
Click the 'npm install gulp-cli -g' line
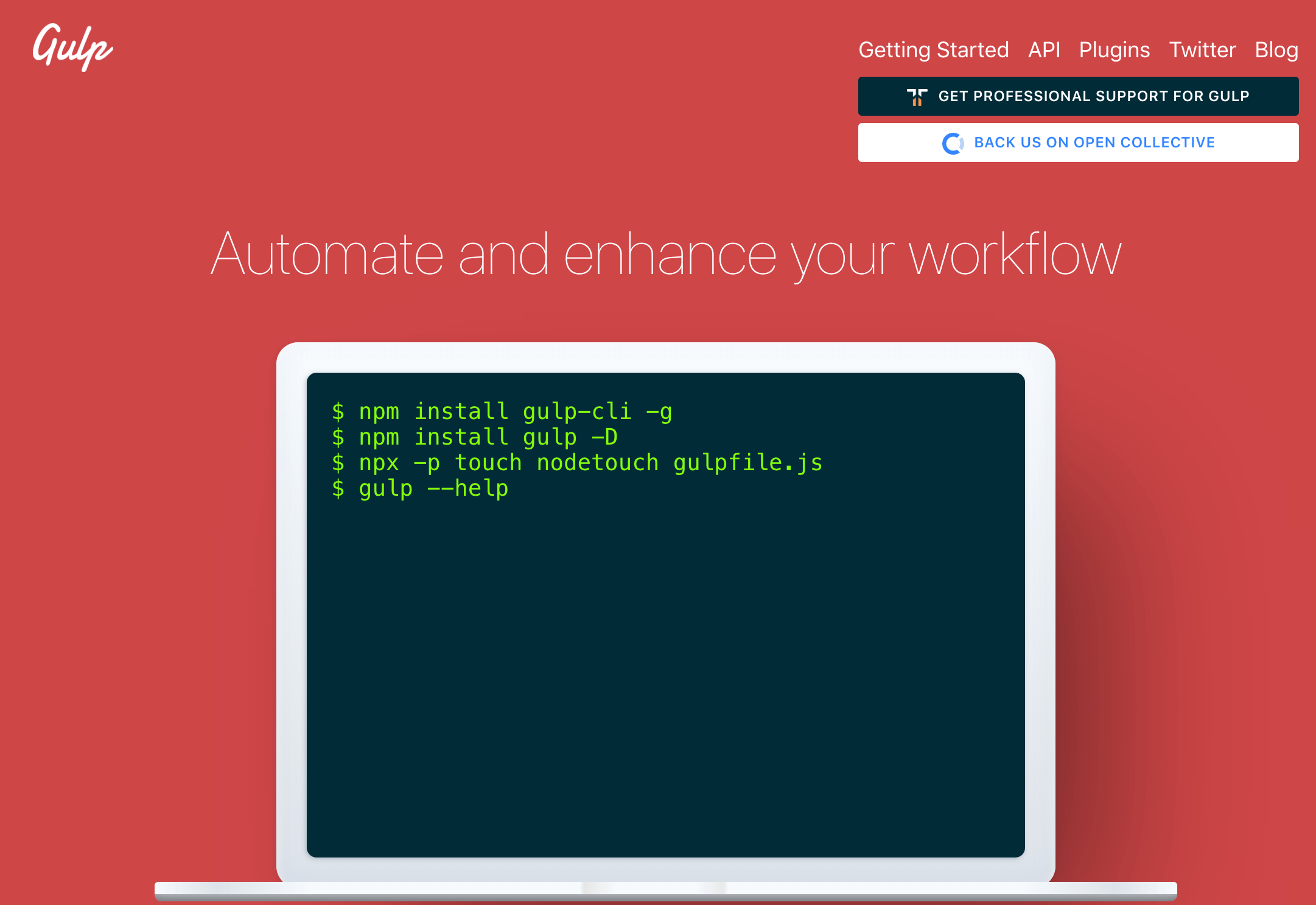502,412
